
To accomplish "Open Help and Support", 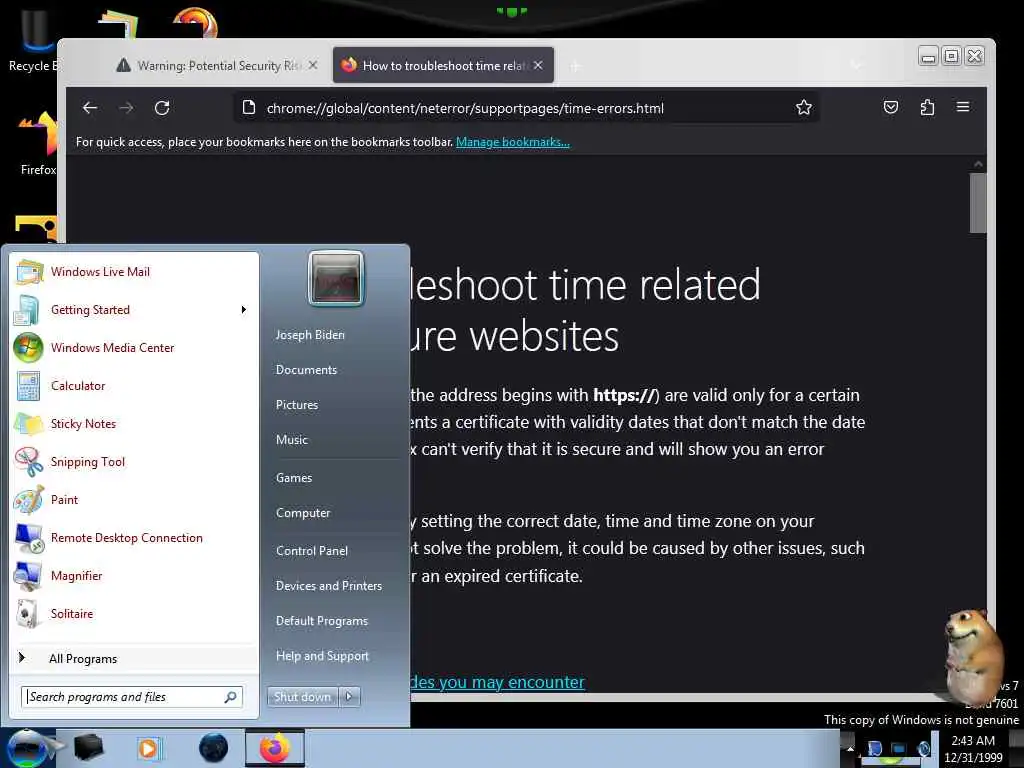I will click(x=322, y=656).
